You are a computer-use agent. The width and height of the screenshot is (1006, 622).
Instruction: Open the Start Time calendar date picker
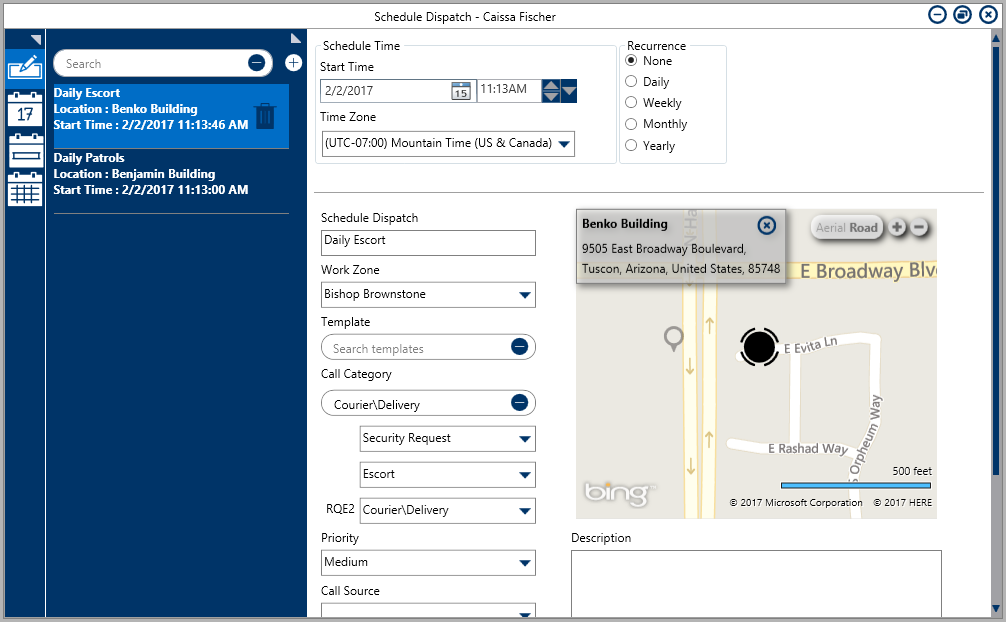(x=460, y=91)
